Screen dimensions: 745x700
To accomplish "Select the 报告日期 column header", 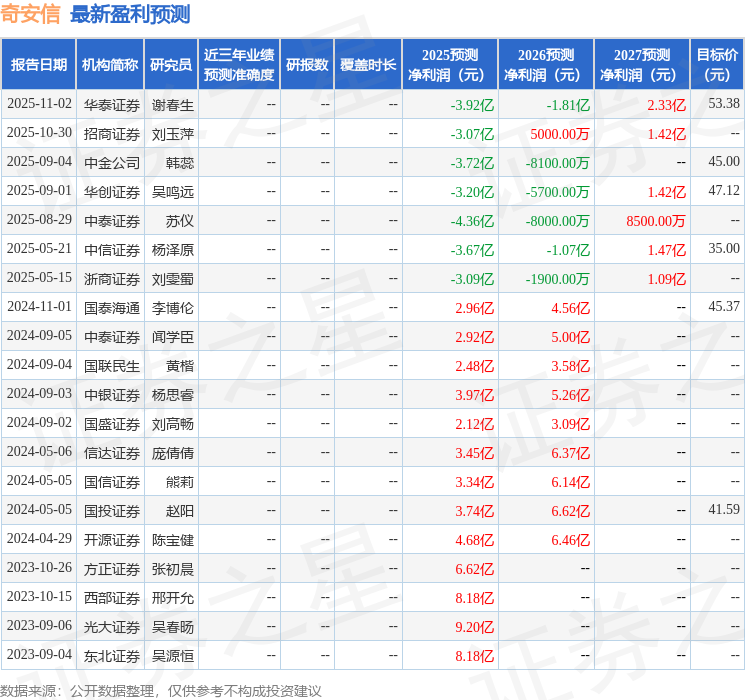I will tap(39, 64).
